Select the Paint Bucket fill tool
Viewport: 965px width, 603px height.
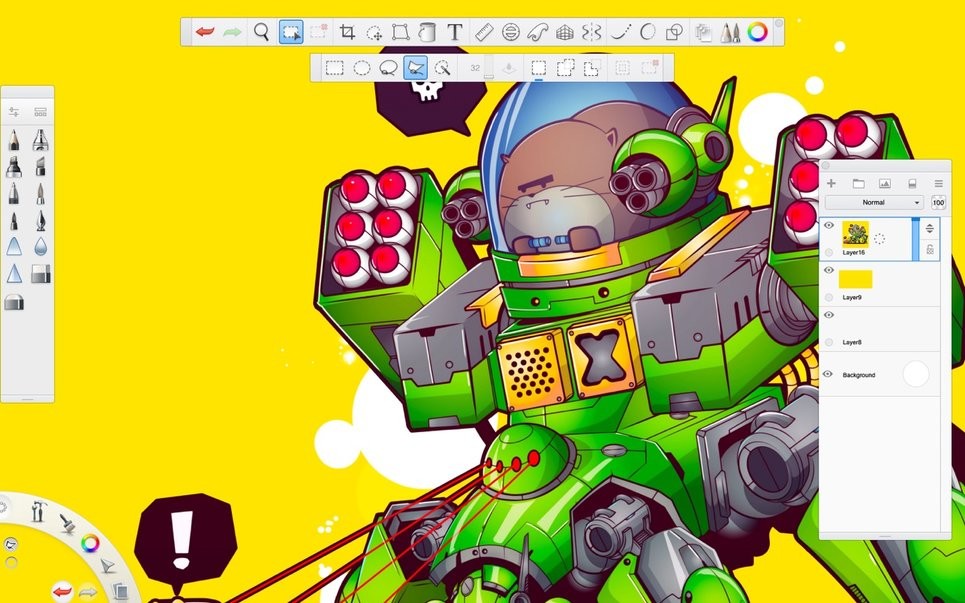click(427, 31)
